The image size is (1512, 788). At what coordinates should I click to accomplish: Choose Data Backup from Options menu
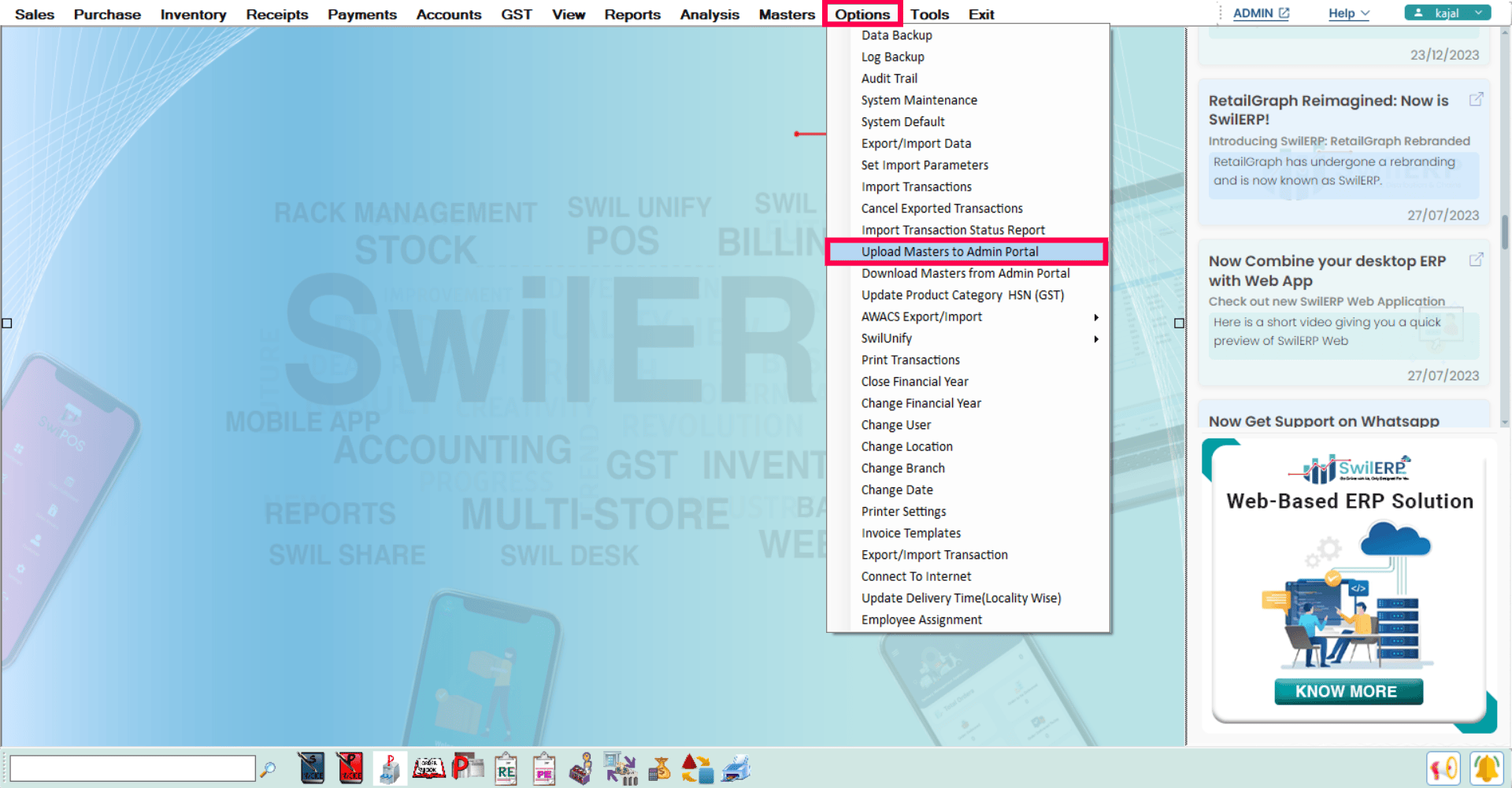coord(968,35)
